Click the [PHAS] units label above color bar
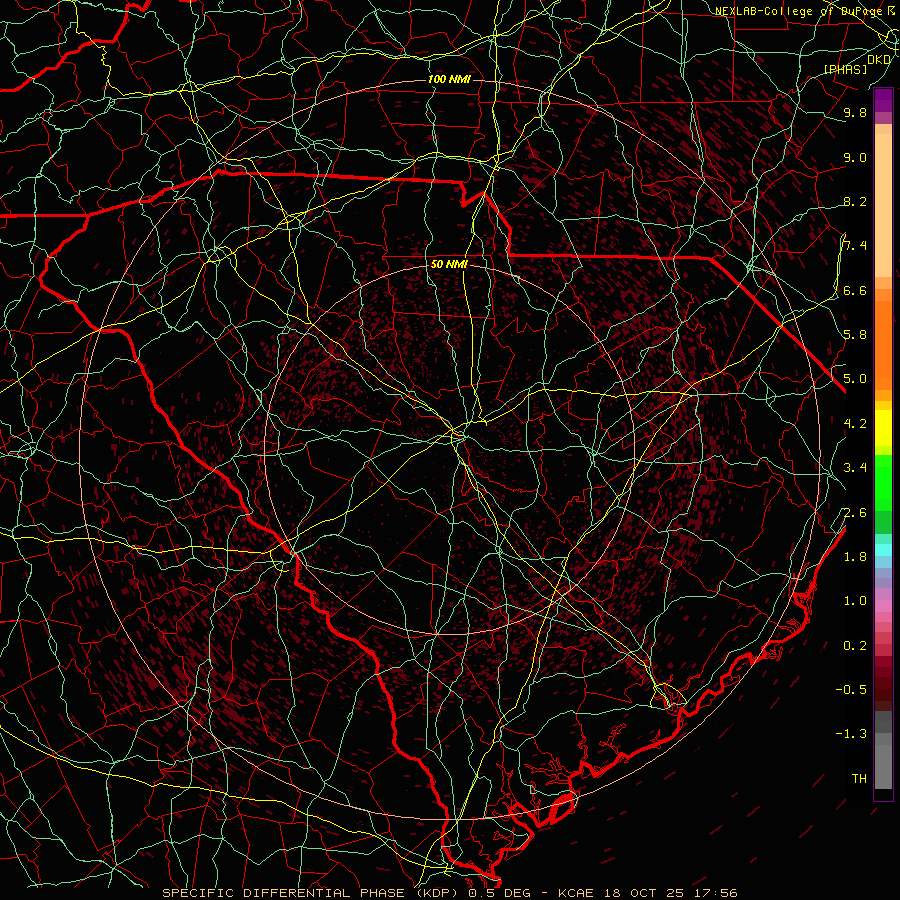Screen dimensions: 900x900 845,69
